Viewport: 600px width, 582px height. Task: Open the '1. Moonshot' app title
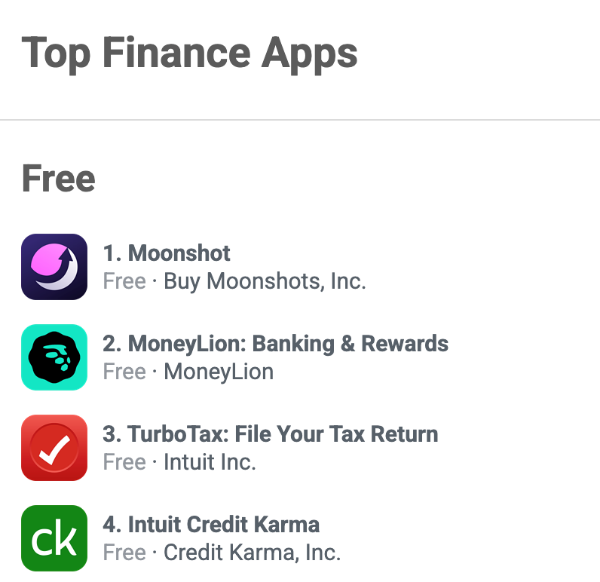click(166, 253)
